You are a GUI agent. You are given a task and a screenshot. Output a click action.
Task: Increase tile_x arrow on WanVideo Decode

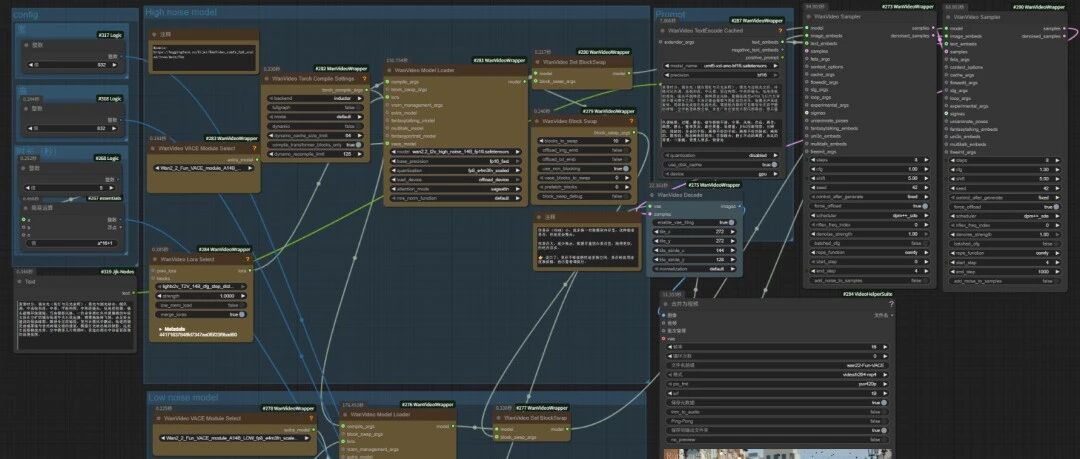tap(734, 232)
